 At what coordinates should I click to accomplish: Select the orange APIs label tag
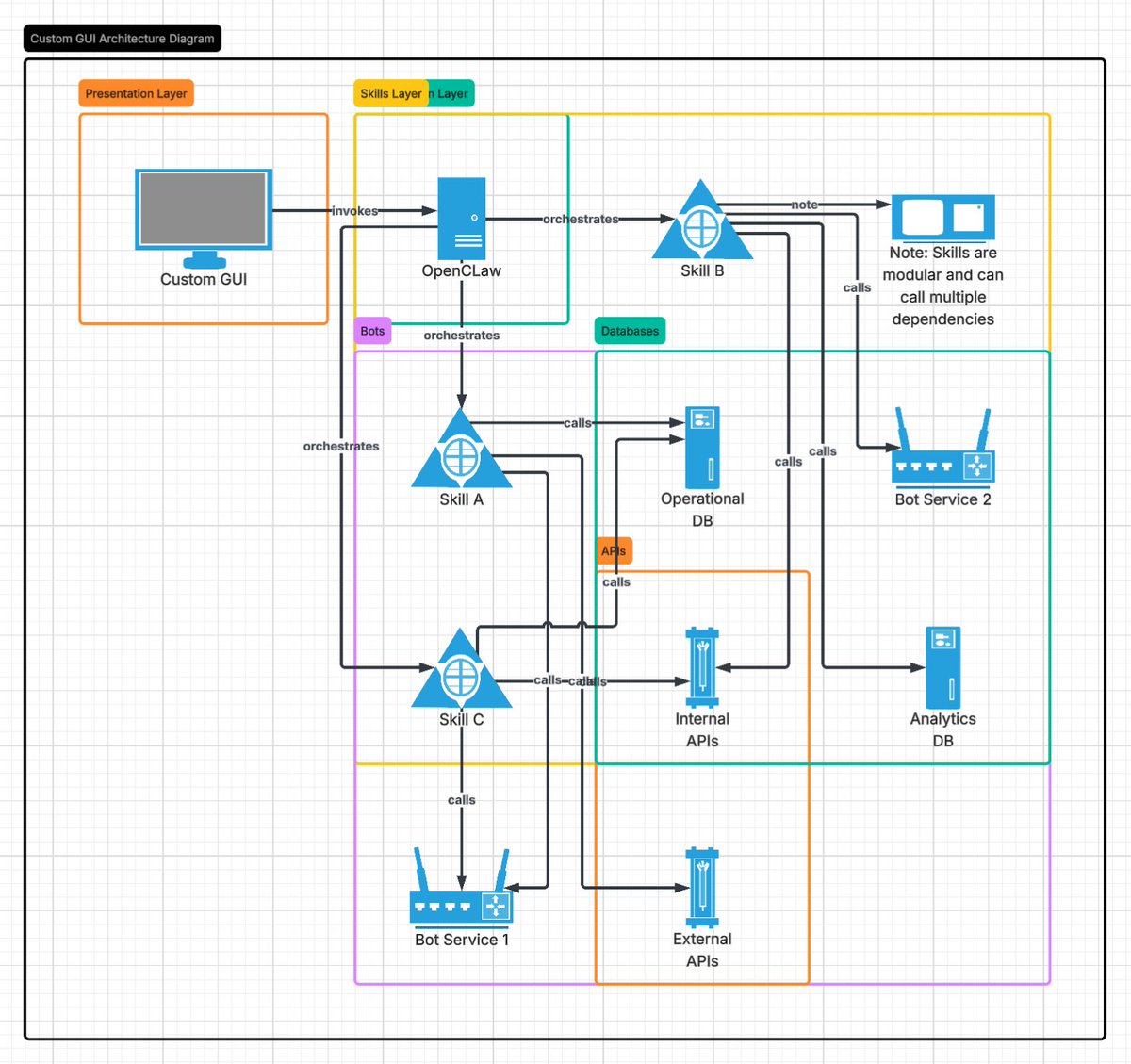coord(614,551)
